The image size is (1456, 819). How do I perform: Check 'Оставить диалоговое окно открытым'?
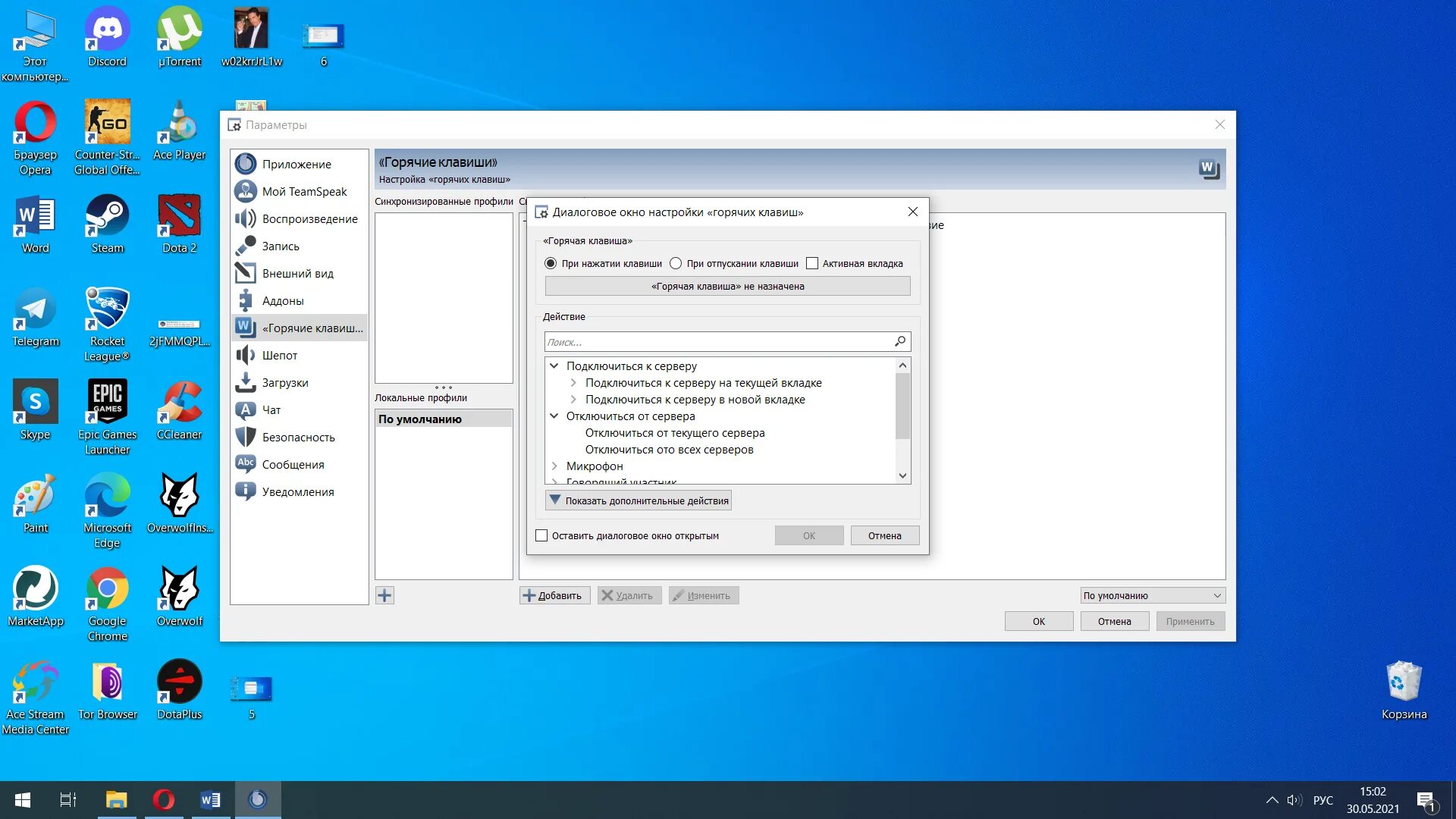541,535
